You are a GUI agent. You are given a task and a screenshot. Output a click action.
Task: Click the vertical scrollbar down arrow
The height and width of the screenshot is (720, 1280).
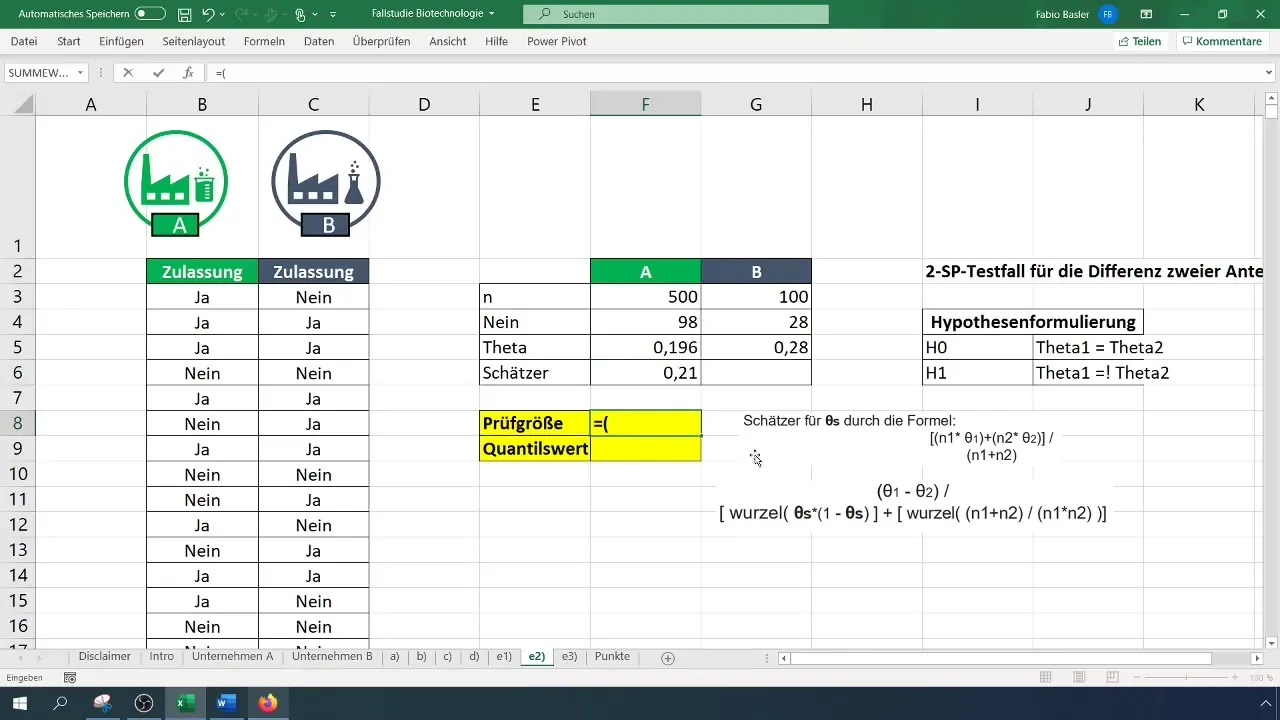pos(1272,642)
